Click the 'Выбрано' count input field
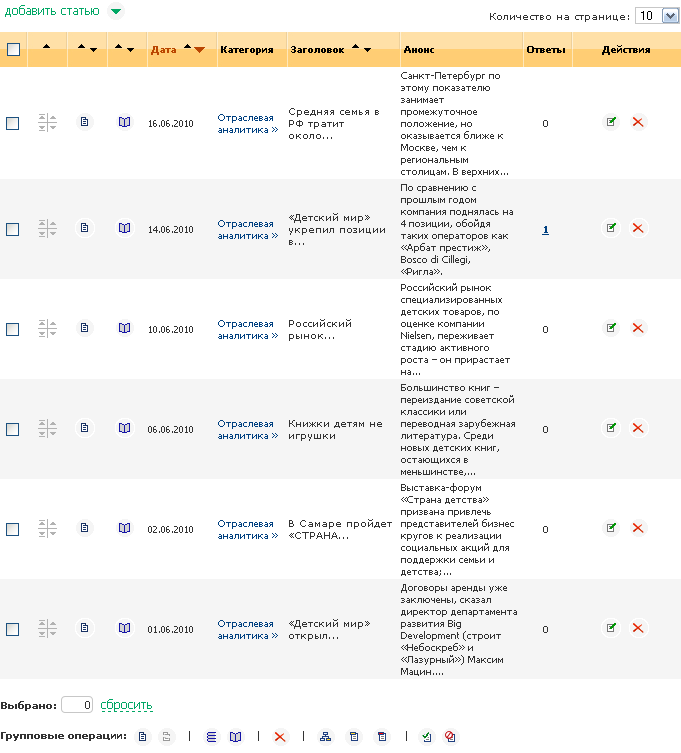 (x=77, y=705)
